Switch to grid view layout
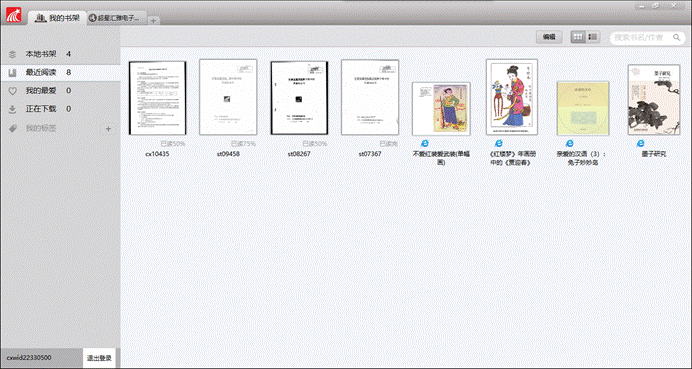The height and width of the screenshot is (369, 692). click(x=578, y=38)
